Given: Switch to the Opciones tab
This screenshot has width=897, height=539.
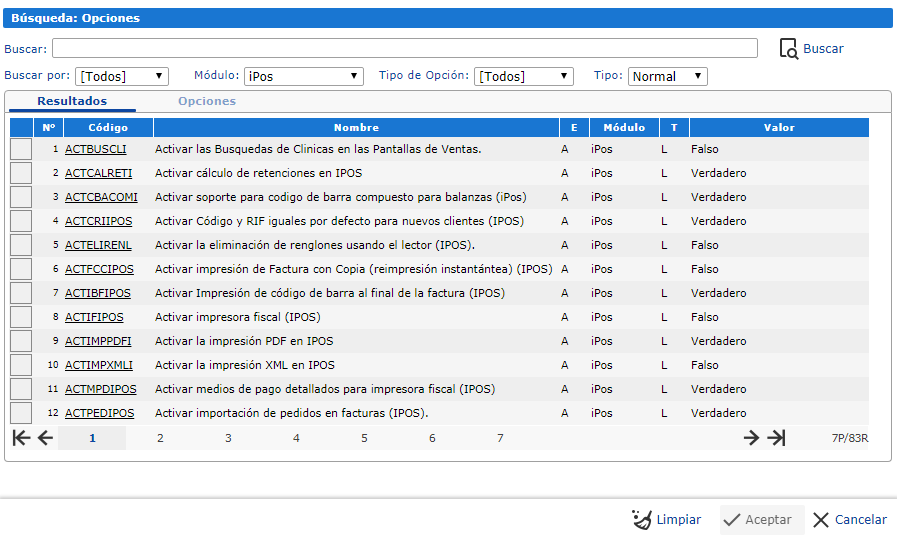Looking at the screenshot, I should click(207, 101).
